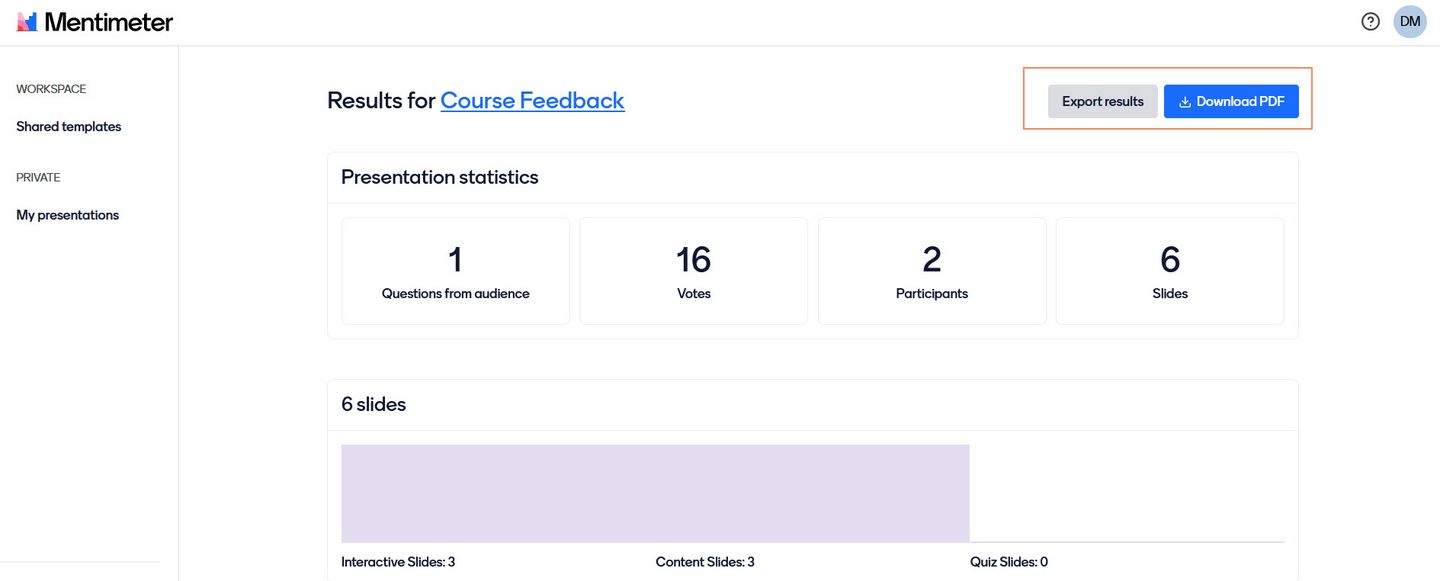
Task: Open the DM user avatar menu
Action: point(1410,21)
